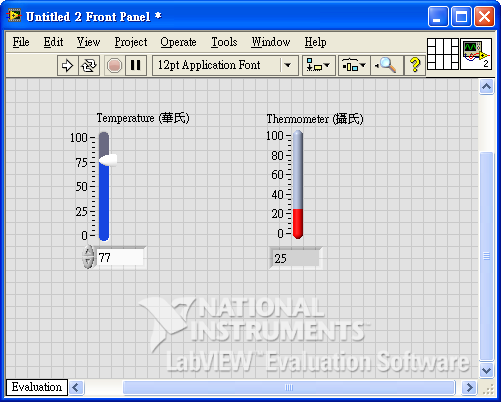This screenshot has height=402, width=501.
Task: Open the Help menu
Action: (315, 42)
